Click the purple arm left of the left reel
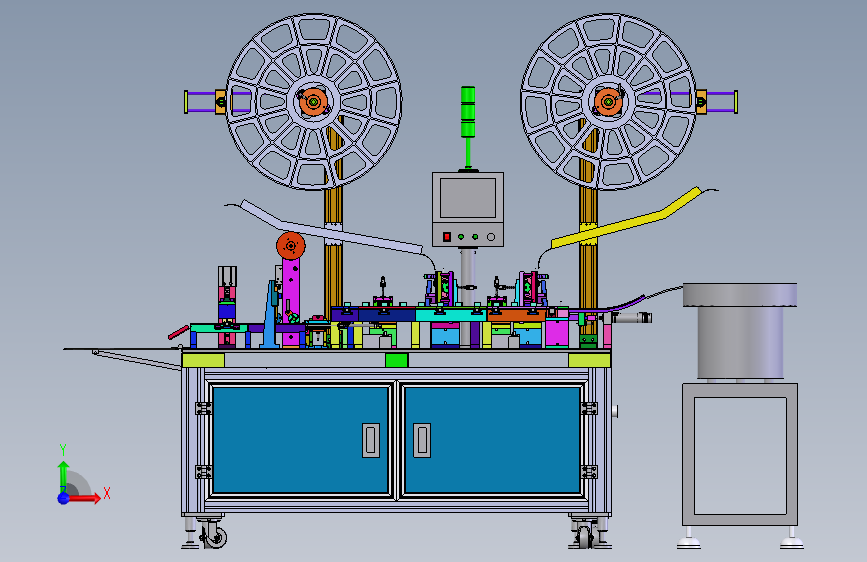The width and height of the screenshot is (867, 562). 207,102
